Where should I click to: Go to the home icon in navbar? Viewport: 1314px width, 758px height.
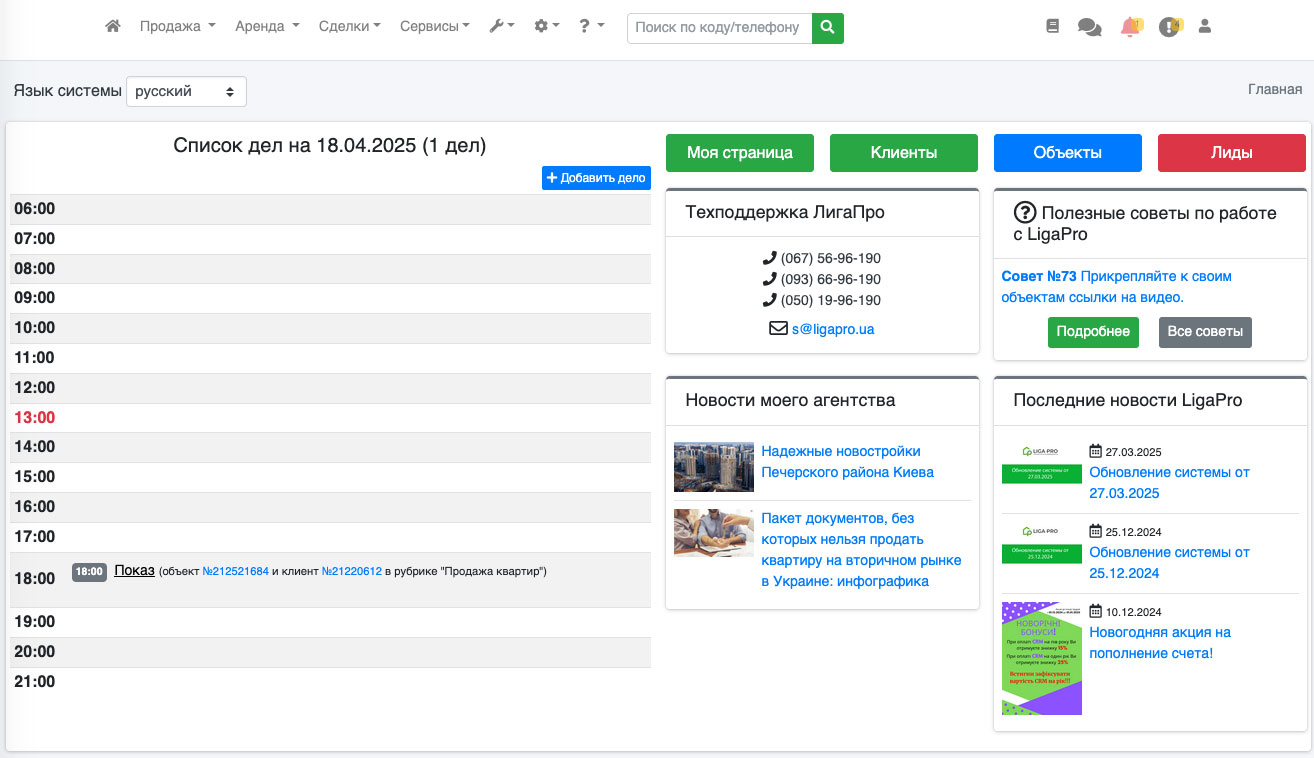pyautogui.click(x=113, y=27)
